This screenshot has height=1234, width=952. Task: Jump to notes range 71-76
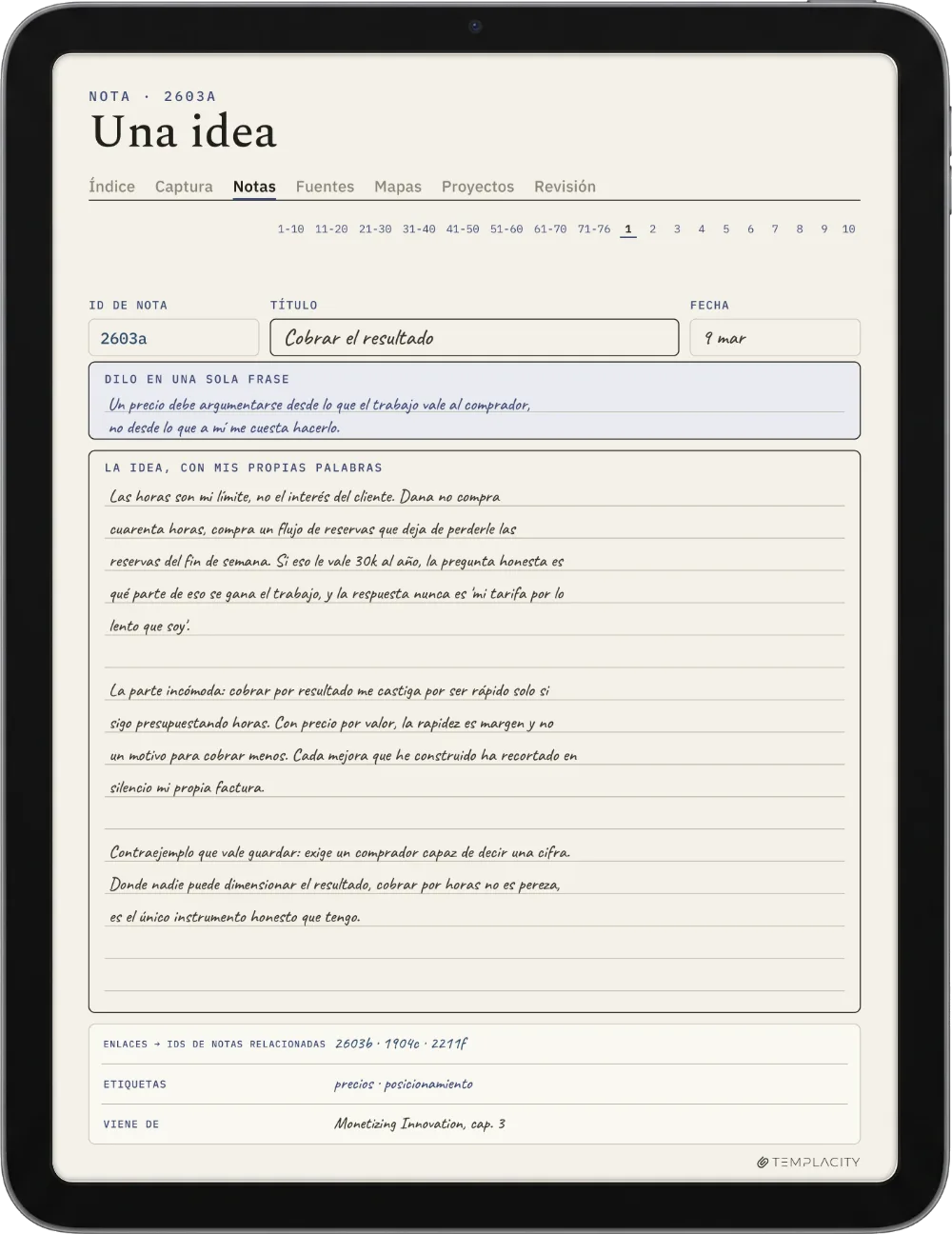[594, 229]
